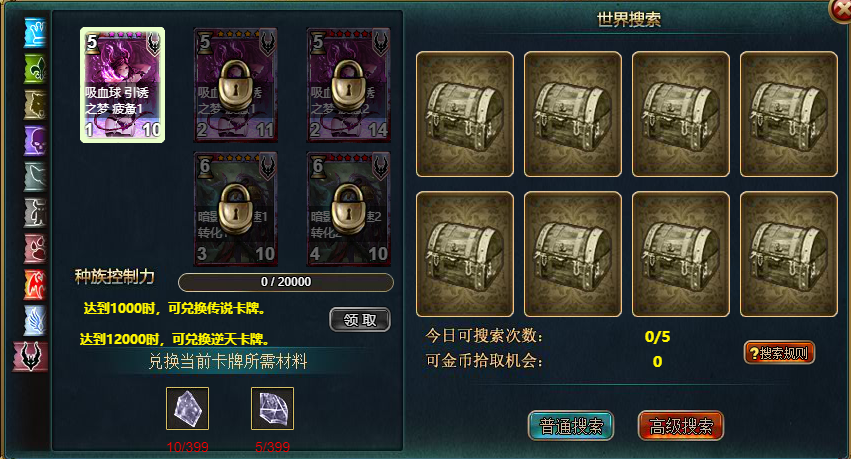Open the 搜索规则 search rules help
Image resolution: width=851 pixels, height=459 pixels.
[779, 353]
